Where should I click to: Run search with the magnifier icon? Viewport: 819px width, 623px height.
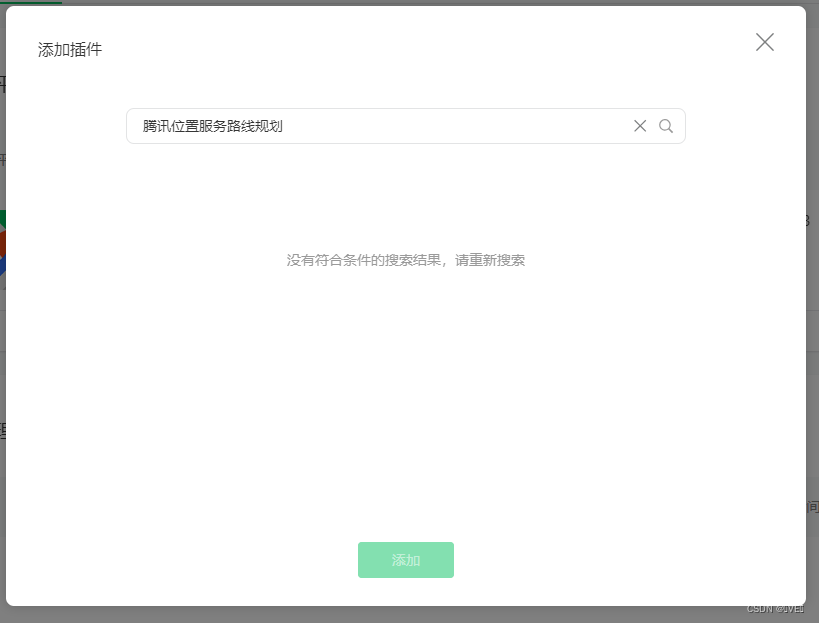point(665,126)
